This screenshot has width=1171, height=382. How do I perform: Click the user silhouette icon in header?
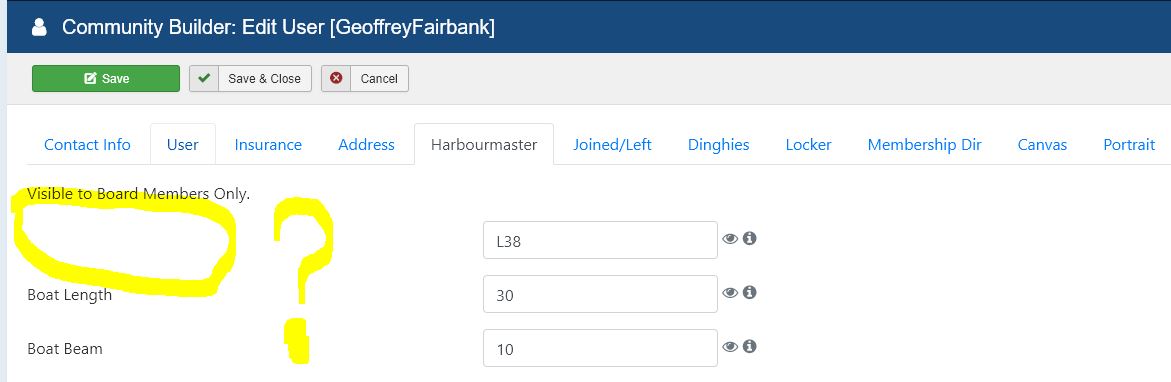tap(40, 28)
